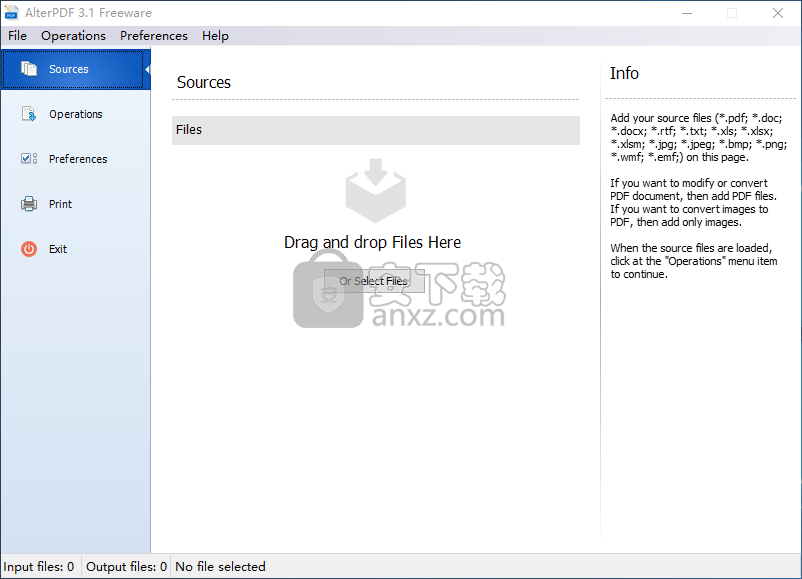The width and height of the screenshot is (802, 579).
Task: Go to the Operations label in sidebar
Action: point(76,114)
